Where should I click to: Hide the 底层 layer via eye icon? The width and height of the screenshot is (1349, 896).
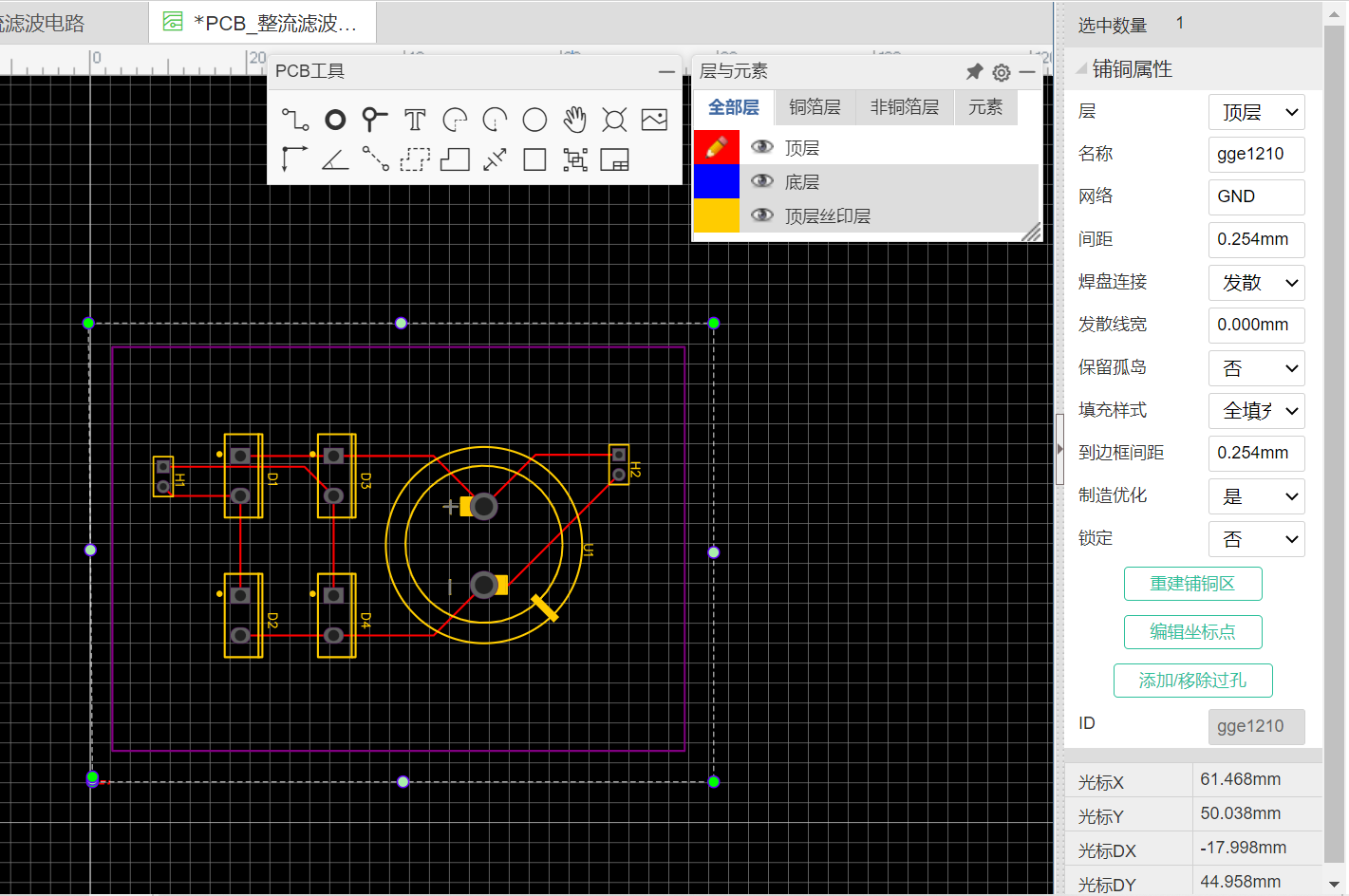(x=761, y=181)
